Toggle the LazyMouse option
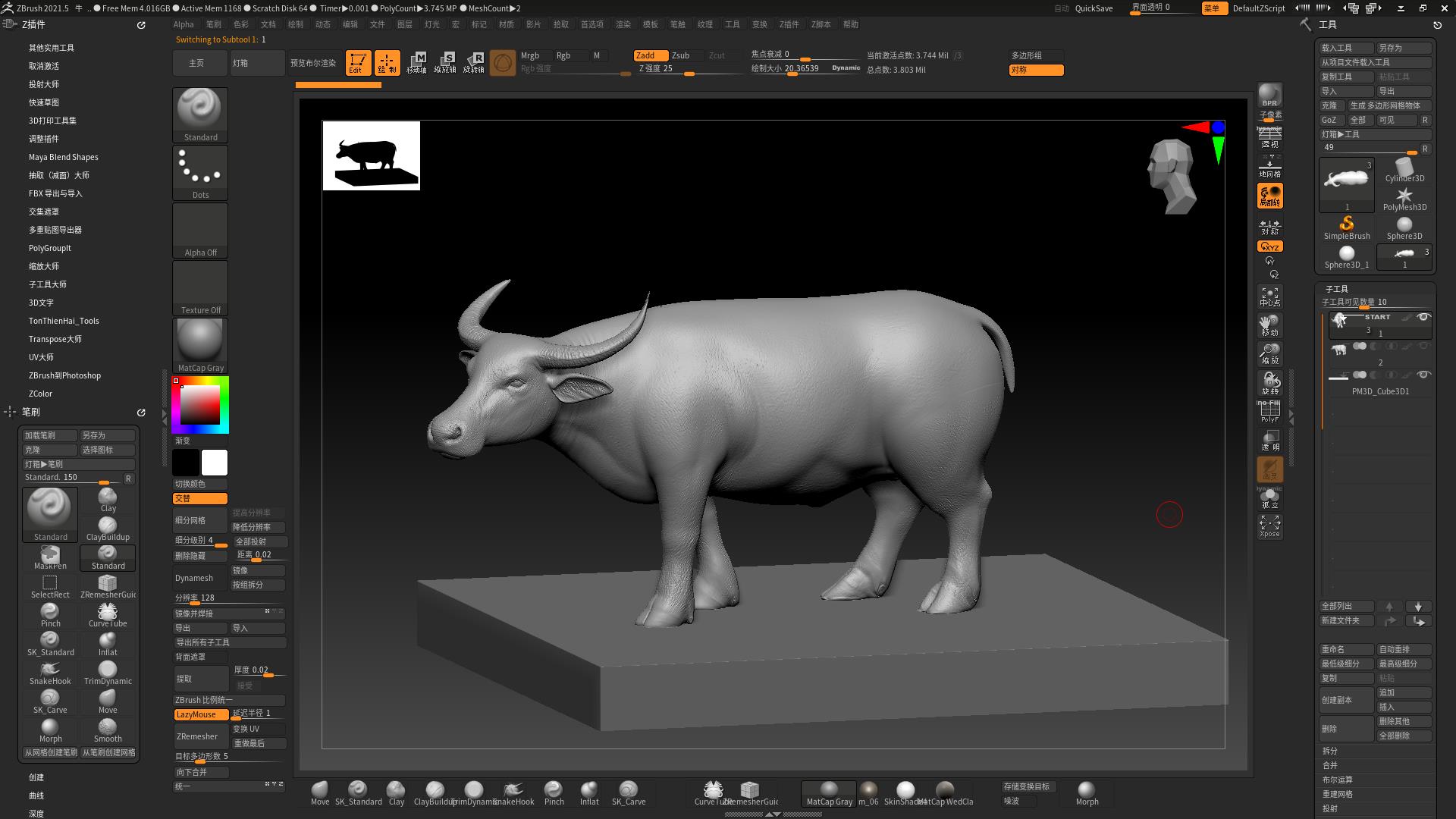 tap(200, 714)
